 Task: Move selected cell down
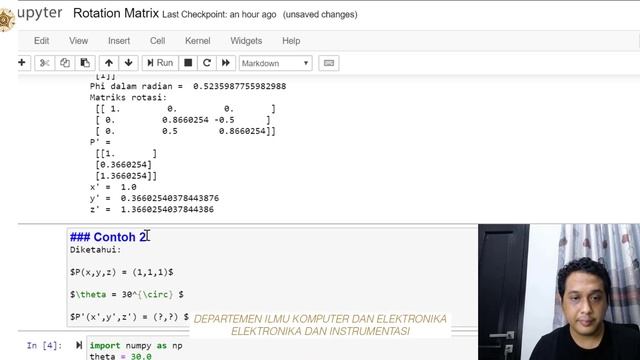click(x=129, y=63)
